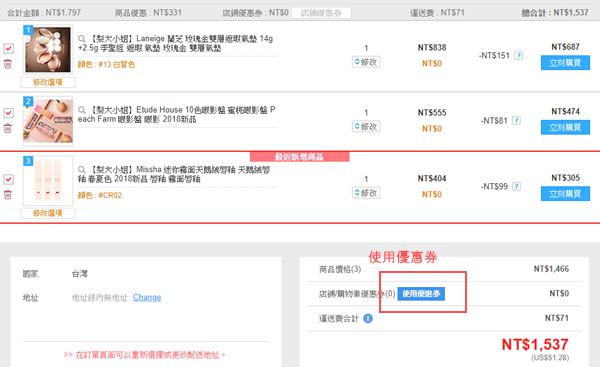Click the NT$404 original price
Image resolution: width=600 pixels, height=367 pixels.
pos(432,178)
